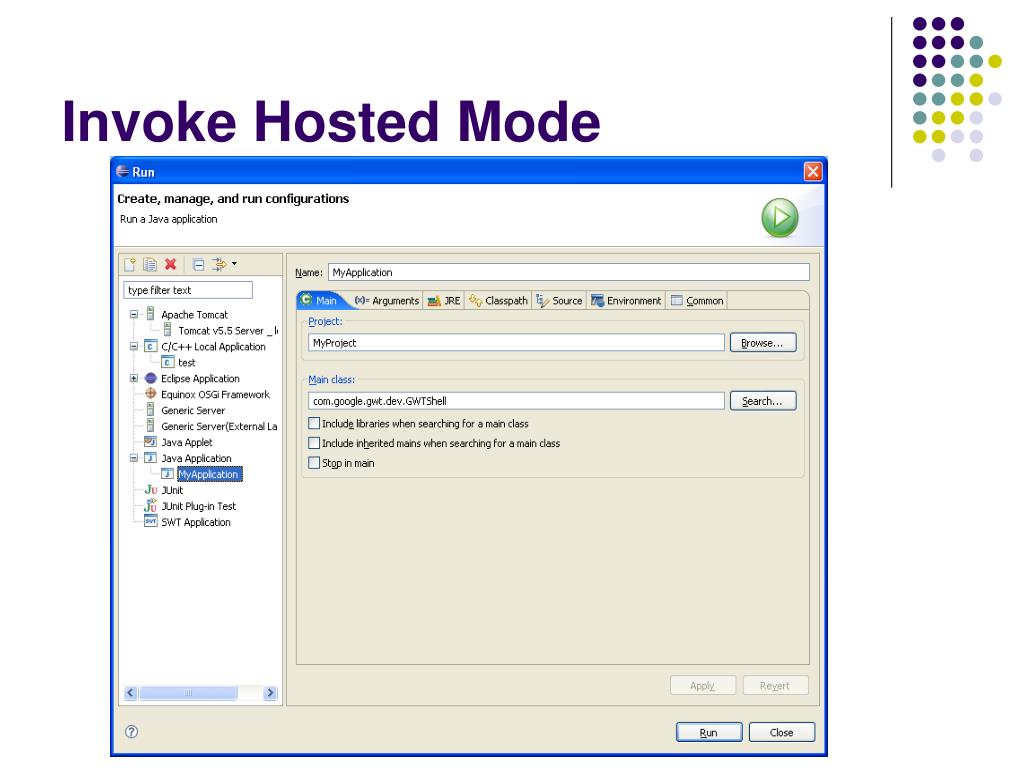Check the Stop in main option
This screenshot has height=768, width=1024.
315,463
